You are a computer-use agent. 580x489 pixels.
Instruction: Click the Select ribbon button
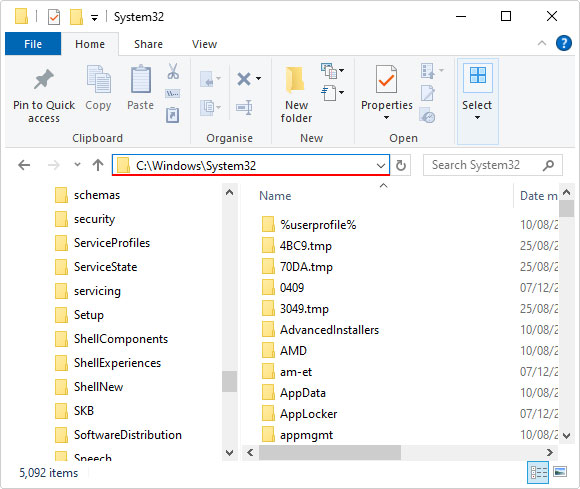point(478,101)
